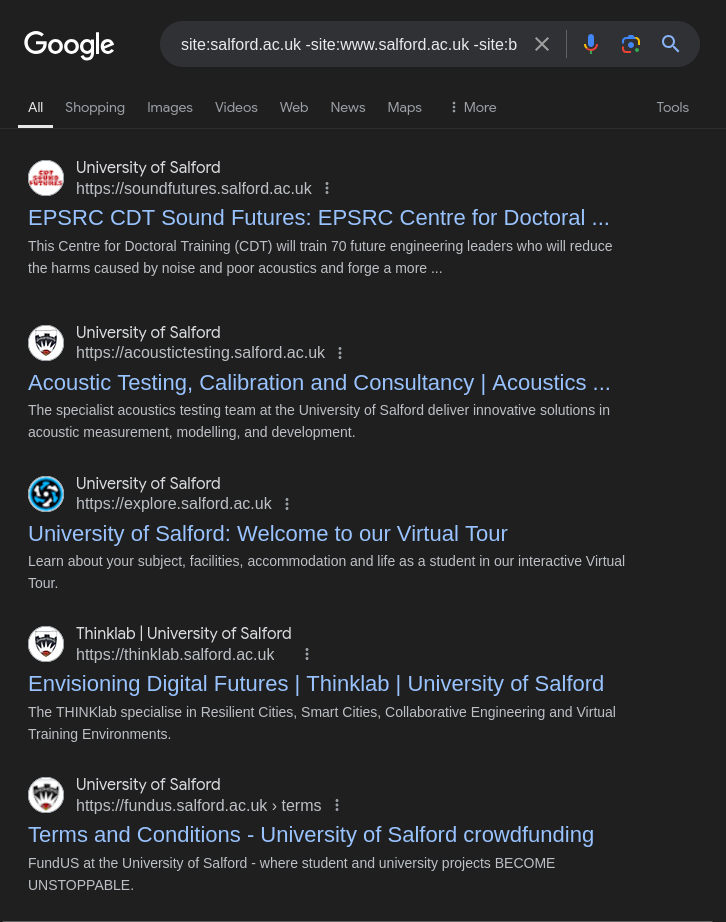Open the Tools filter options
The width and height of the screenshot is (726, 922).
coord(672,107)
